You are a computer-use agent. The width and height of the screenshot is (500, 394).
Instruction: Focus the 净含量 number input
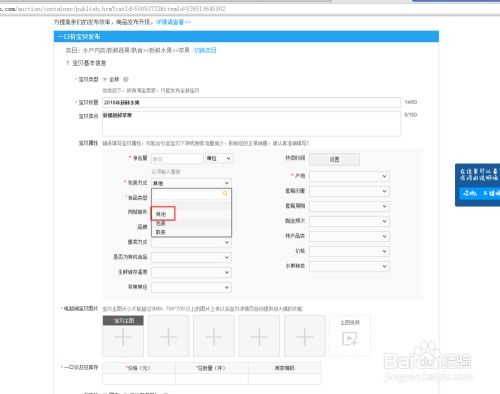pyautogui.click(x=177, y=159)
